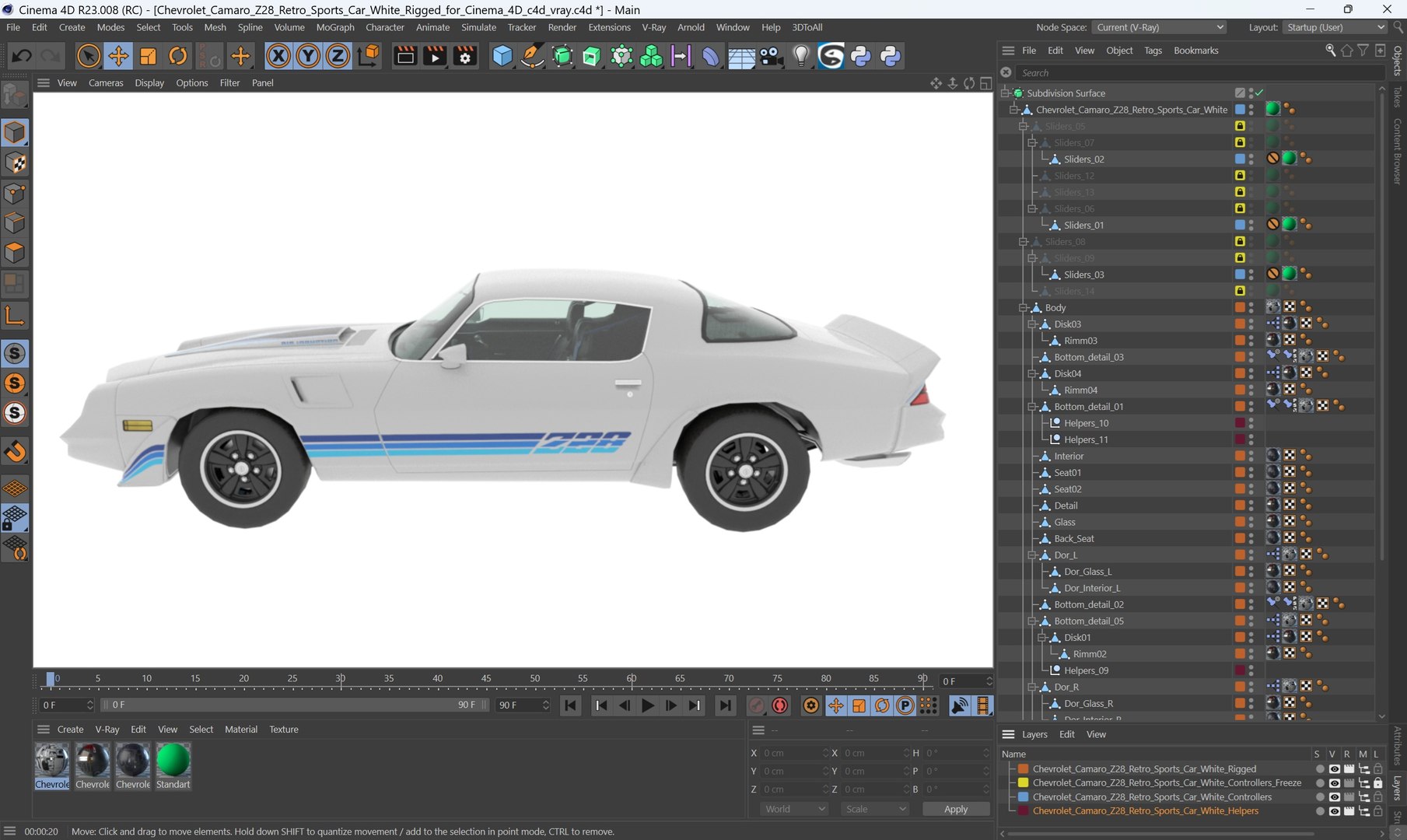
Task: Click frame 30 on the timeline ruler
Action: pyautogui.click(x=340, y=679)
